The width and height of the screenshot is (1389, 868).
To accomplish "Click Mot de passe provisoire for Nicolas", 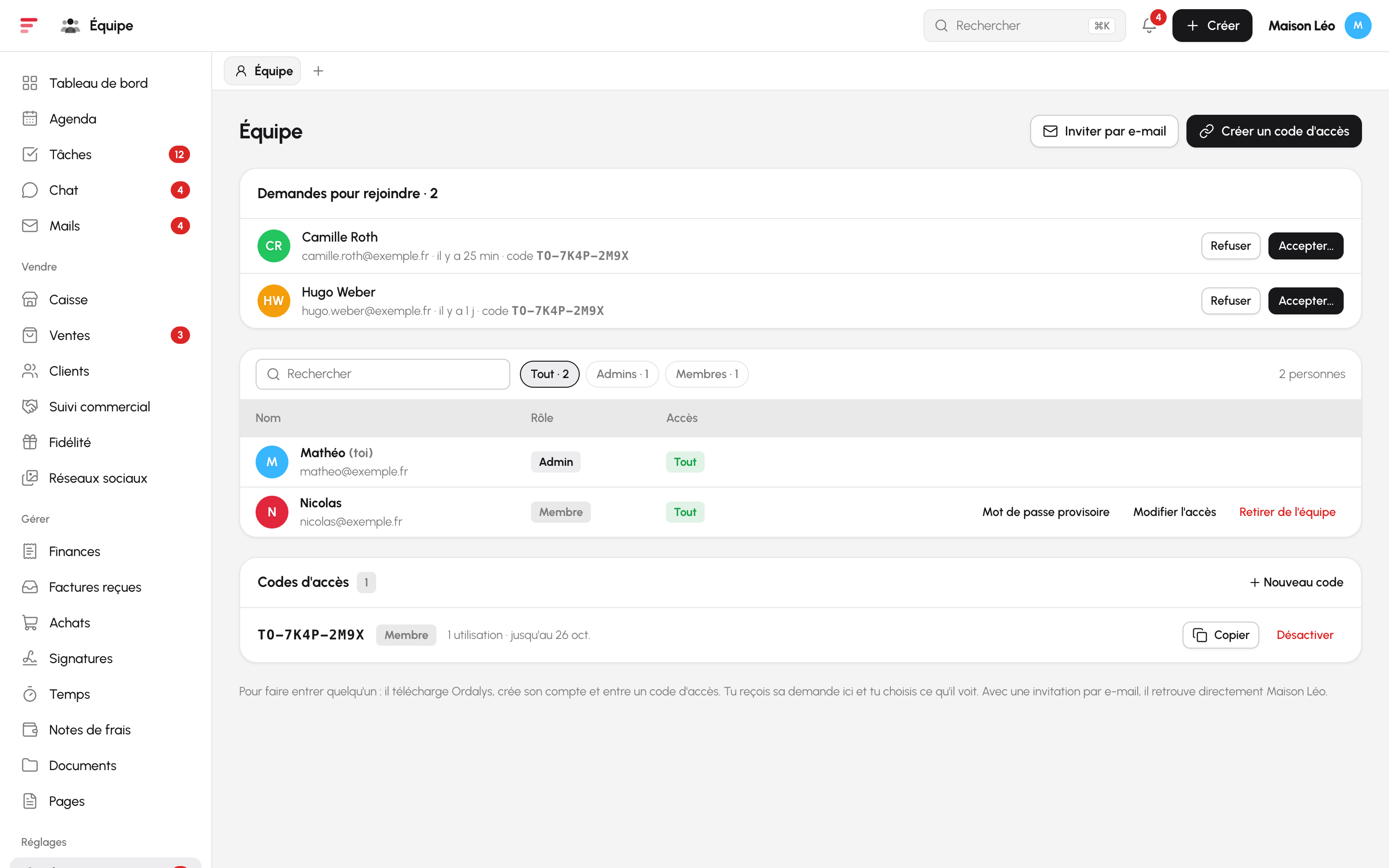I will click(1046, 512).
